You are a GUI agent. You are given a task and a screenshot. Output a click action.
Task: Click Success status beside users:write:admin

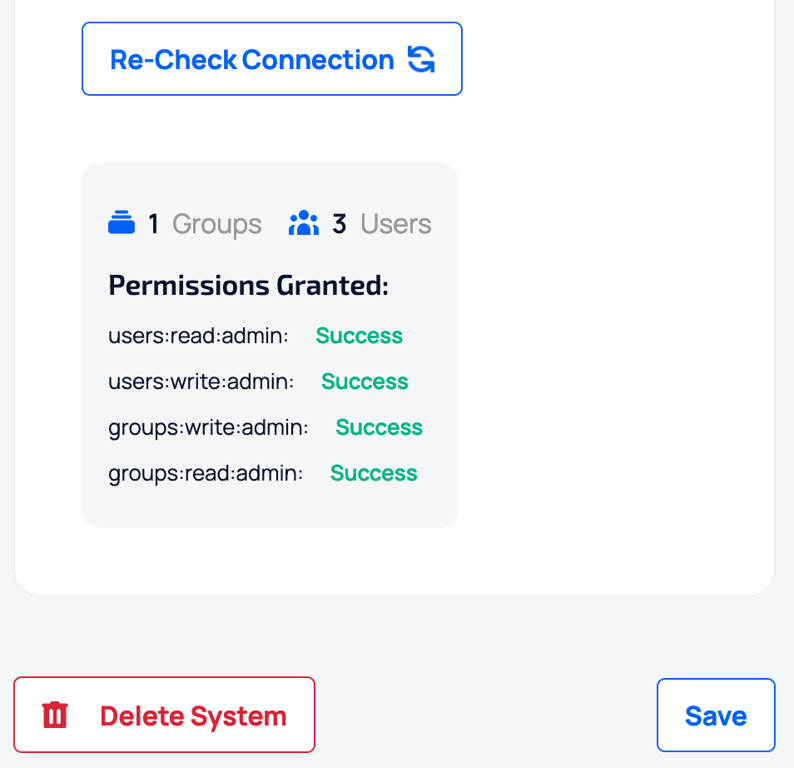click(365, 381)
